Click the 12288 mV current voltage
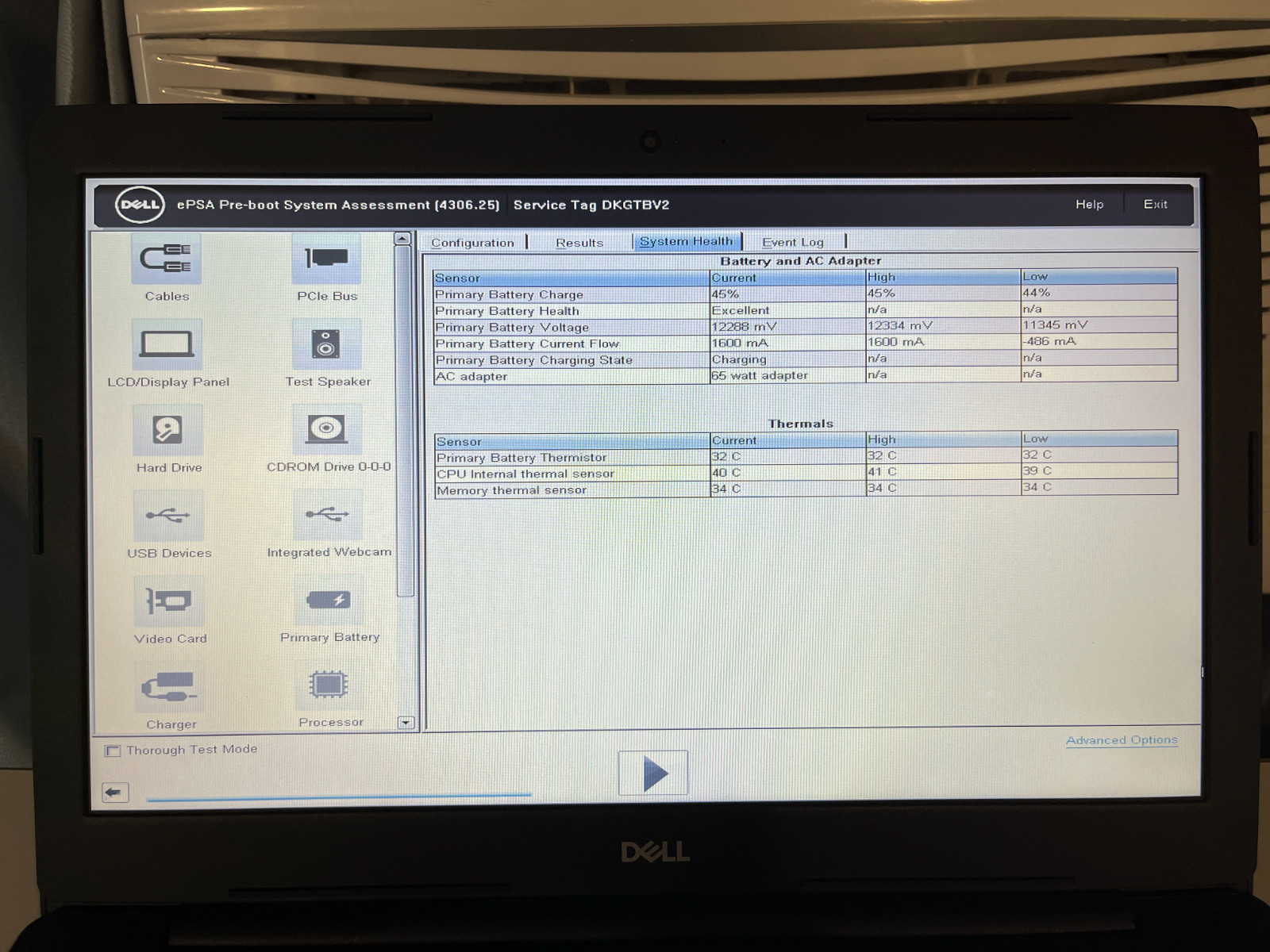This screenshot has height=952, width=1270. tap(744, 327)
